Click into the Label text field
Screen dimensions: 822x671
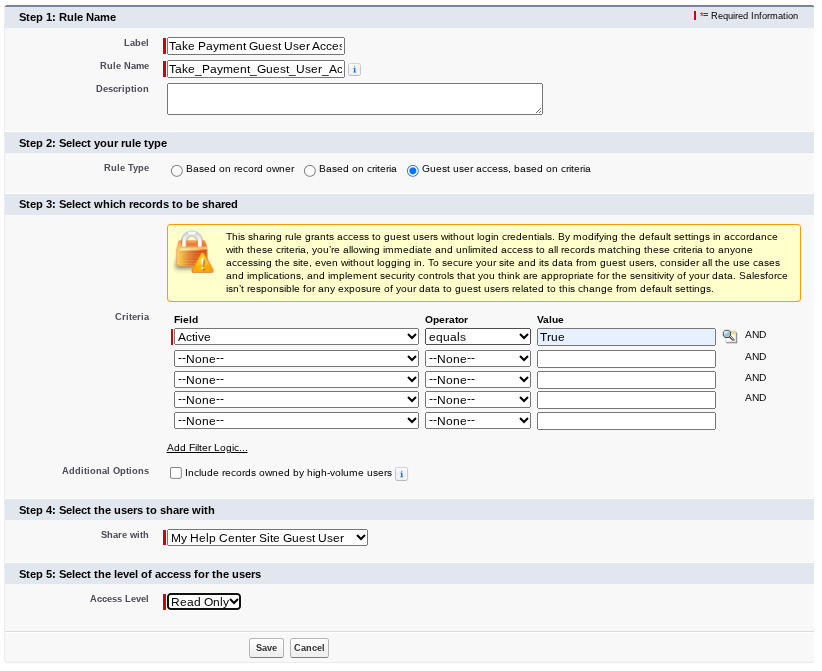(x=256, y=46)
